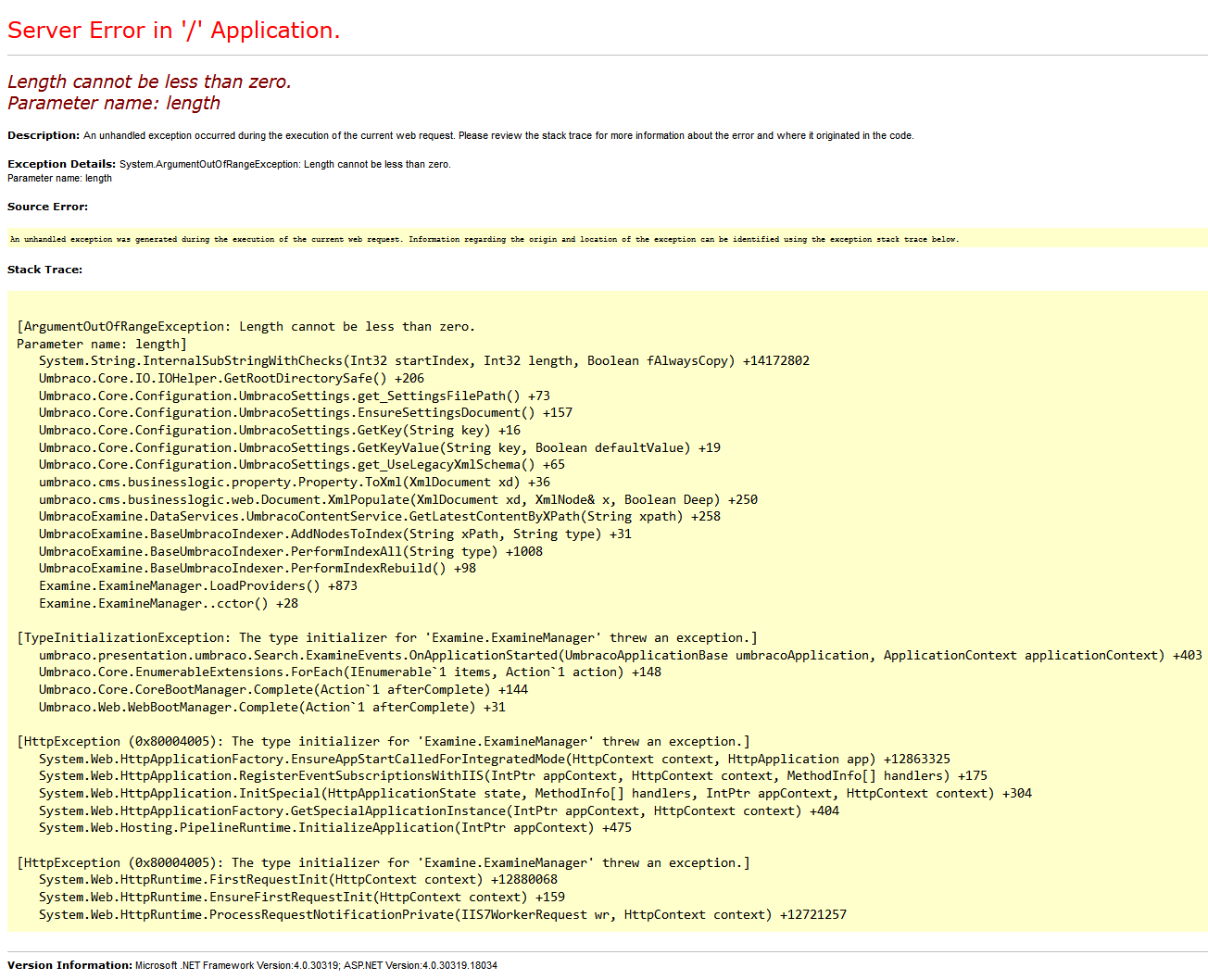
Task: Click the 'HttpApplication.InitSpecial' stack line
Action: (x=535, y=793)
